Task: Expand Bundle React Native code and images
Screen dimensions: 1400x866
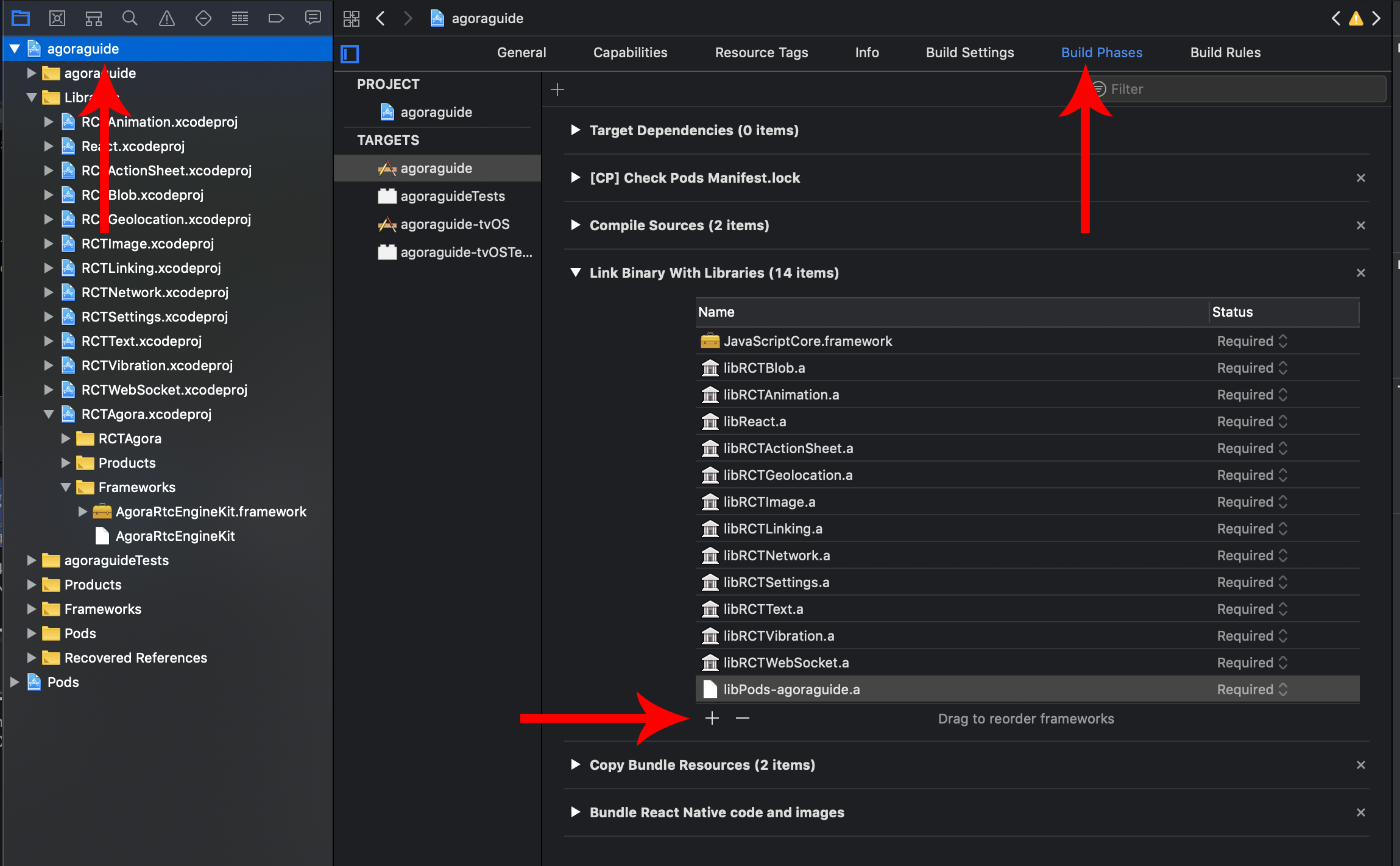Action: pos(575,812)
